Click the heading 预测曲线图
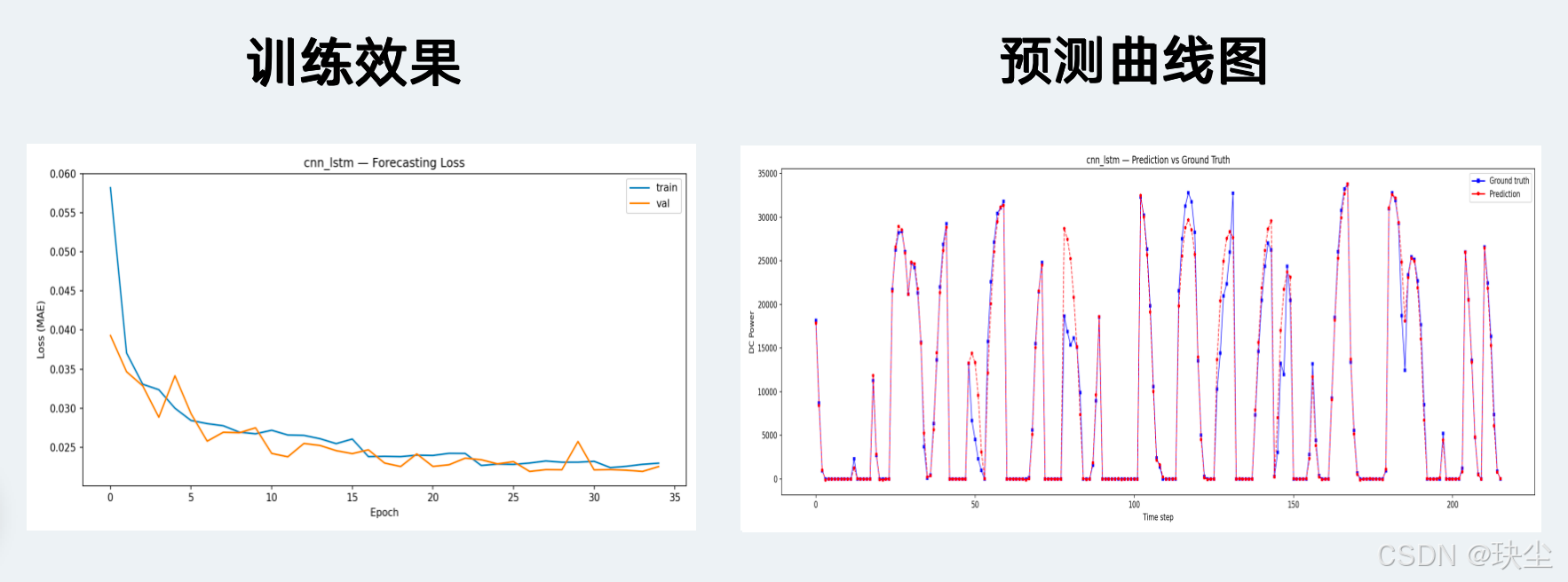1568x582 pixels. pyautogui.click(x=1134, y=61)
